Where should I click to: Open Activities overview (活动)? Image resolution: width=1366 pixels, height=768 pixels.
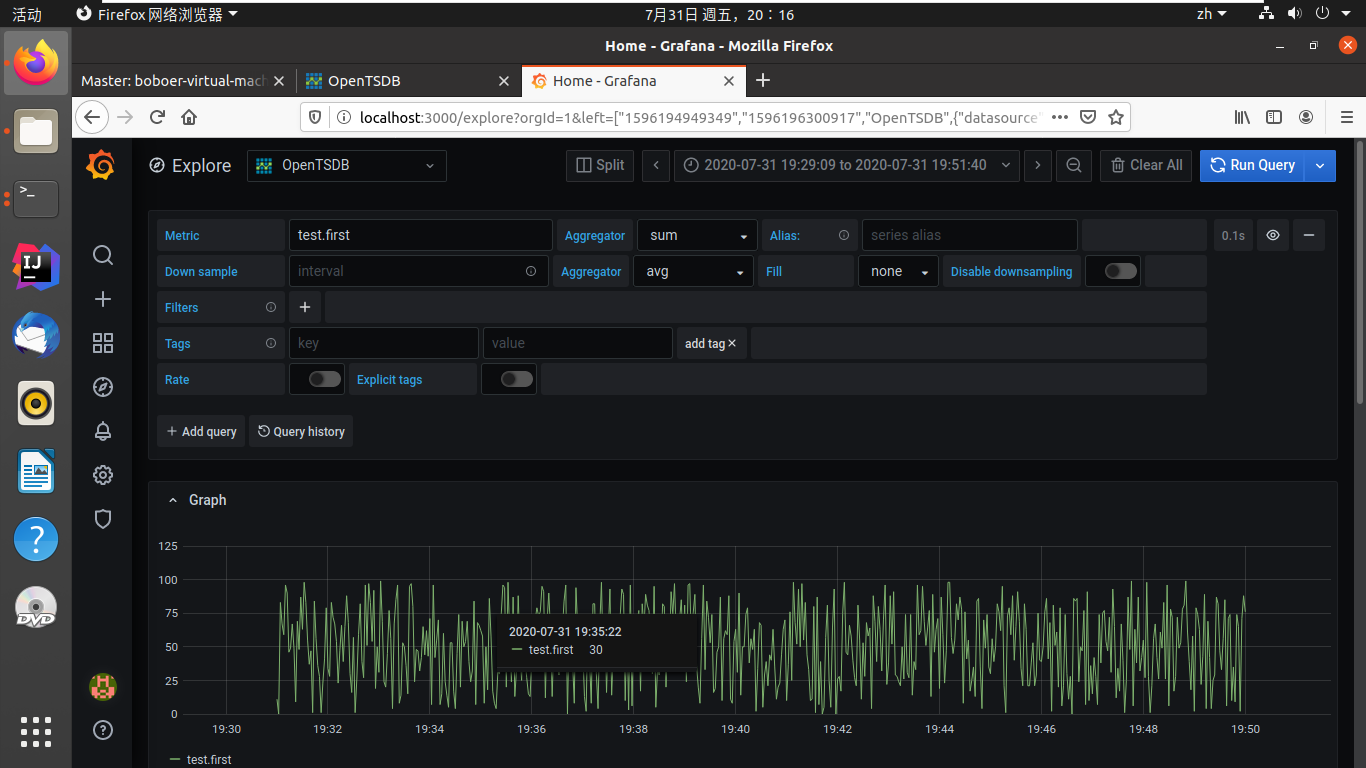tap(27, 14)
